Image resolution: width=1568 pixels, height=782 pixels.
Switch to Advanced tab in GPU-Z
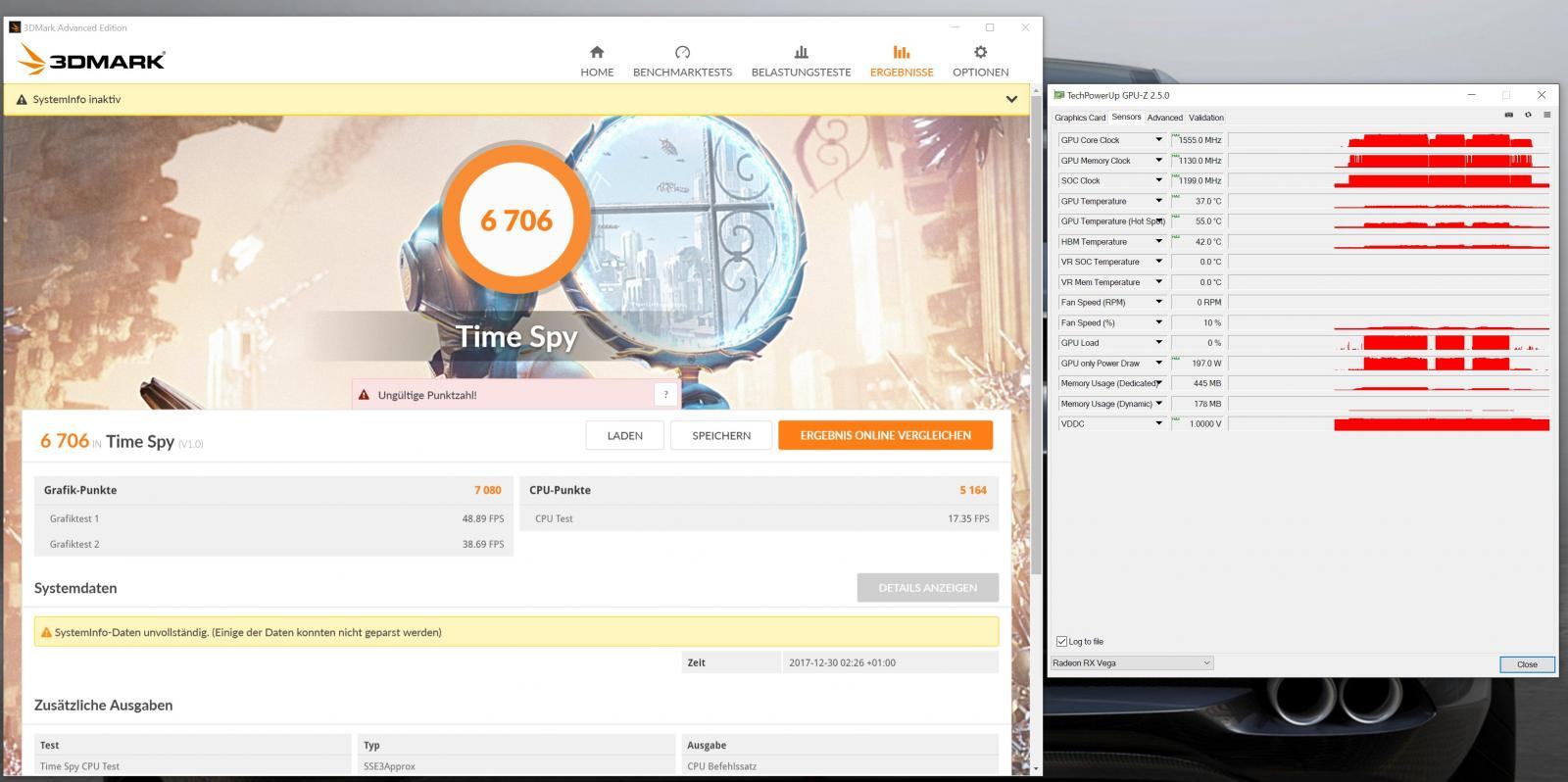click(x=1164, y=118)
